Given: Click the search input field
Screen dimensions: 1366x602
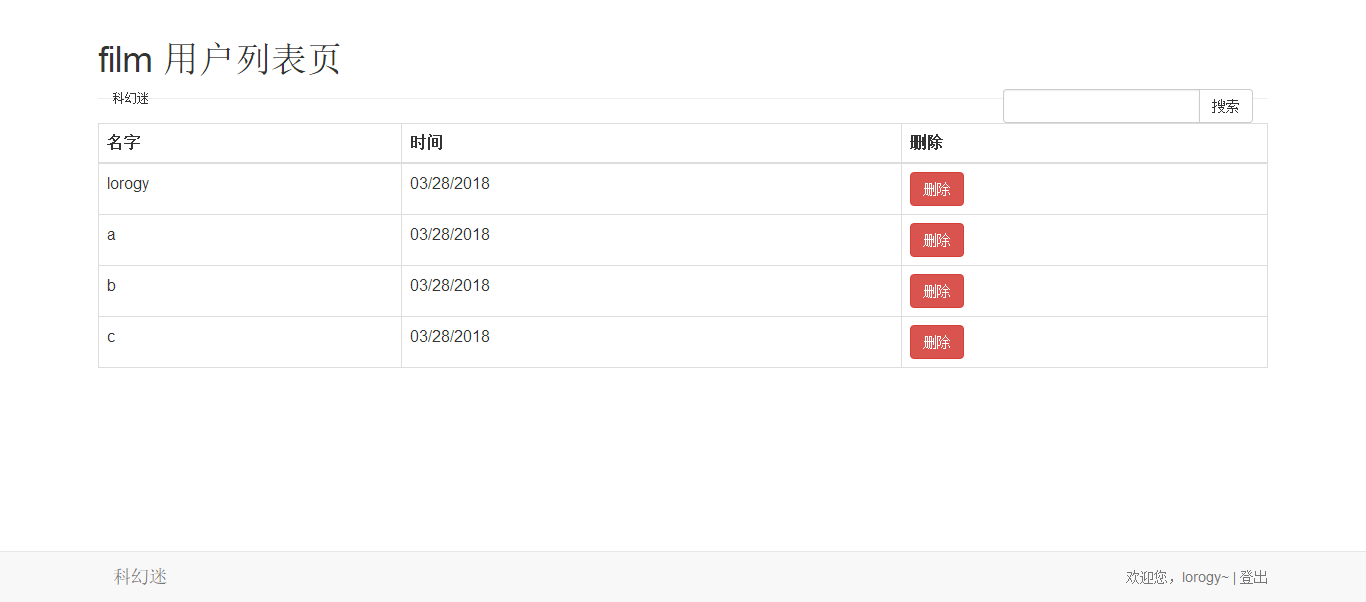Looking at the screenshot, I should coord(1101,106).
